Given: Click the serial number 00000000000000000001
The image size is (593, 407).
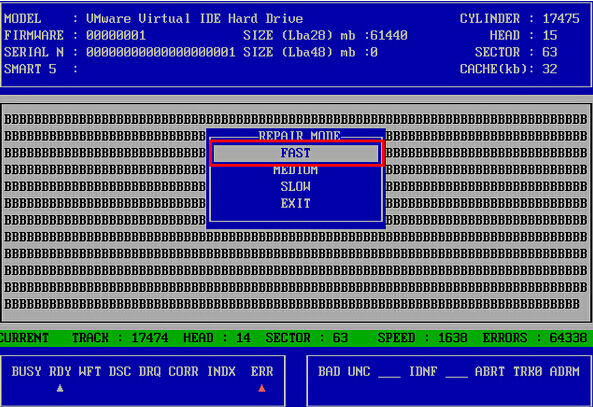Looking at the screenshot, I should pos(161,52).
